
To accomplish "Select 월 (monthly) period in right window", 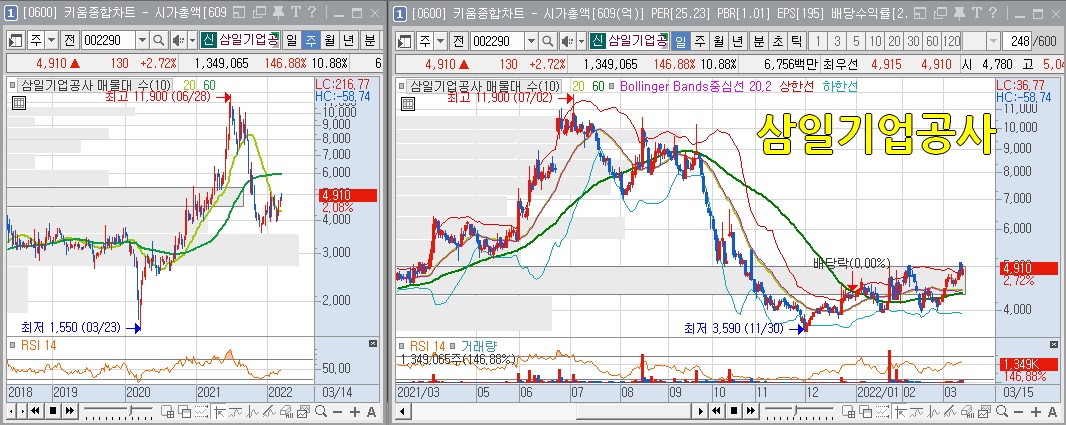I will (718, 41).
